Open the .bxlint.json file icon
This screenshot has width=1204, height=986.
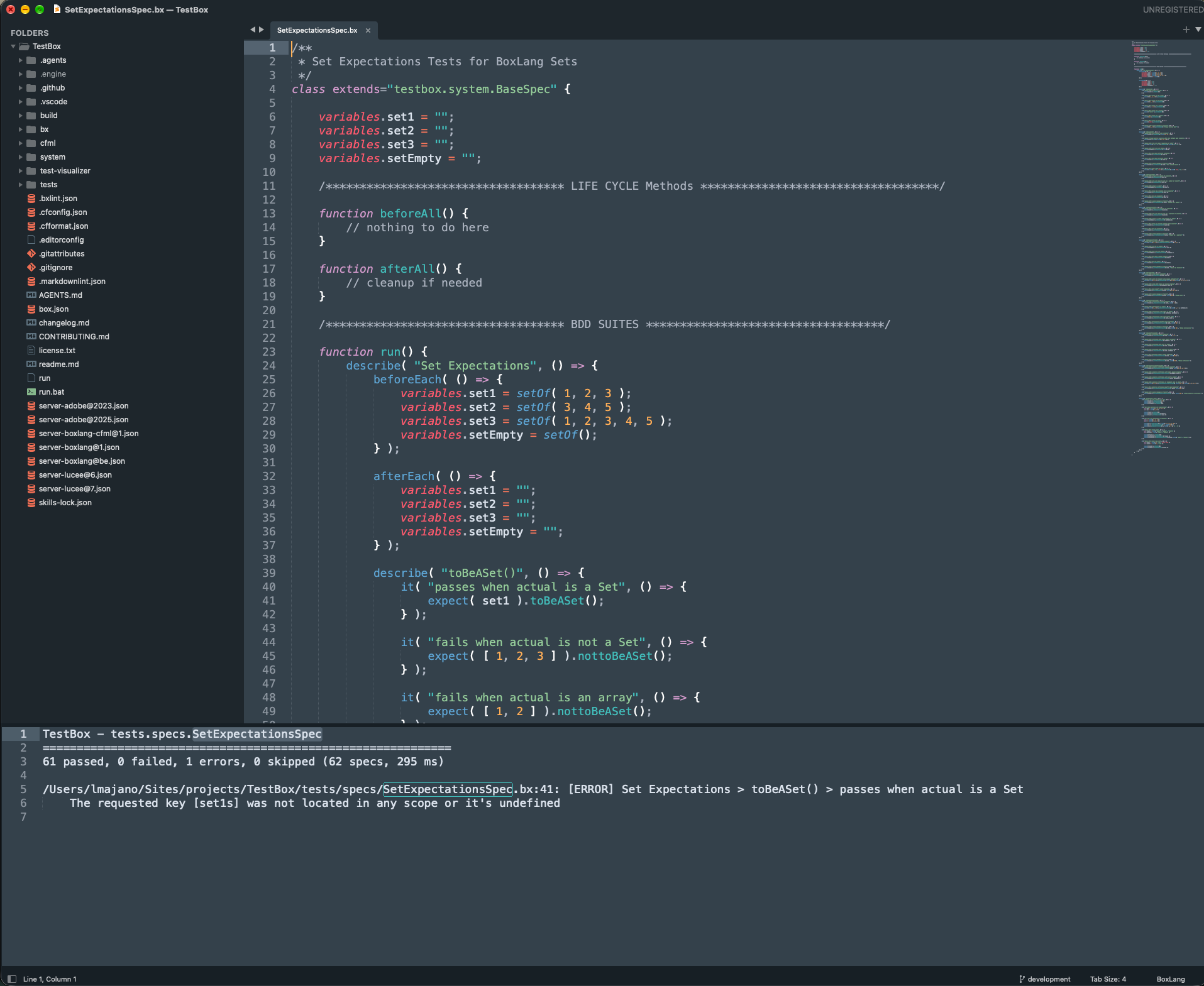[x=31, y=199]
